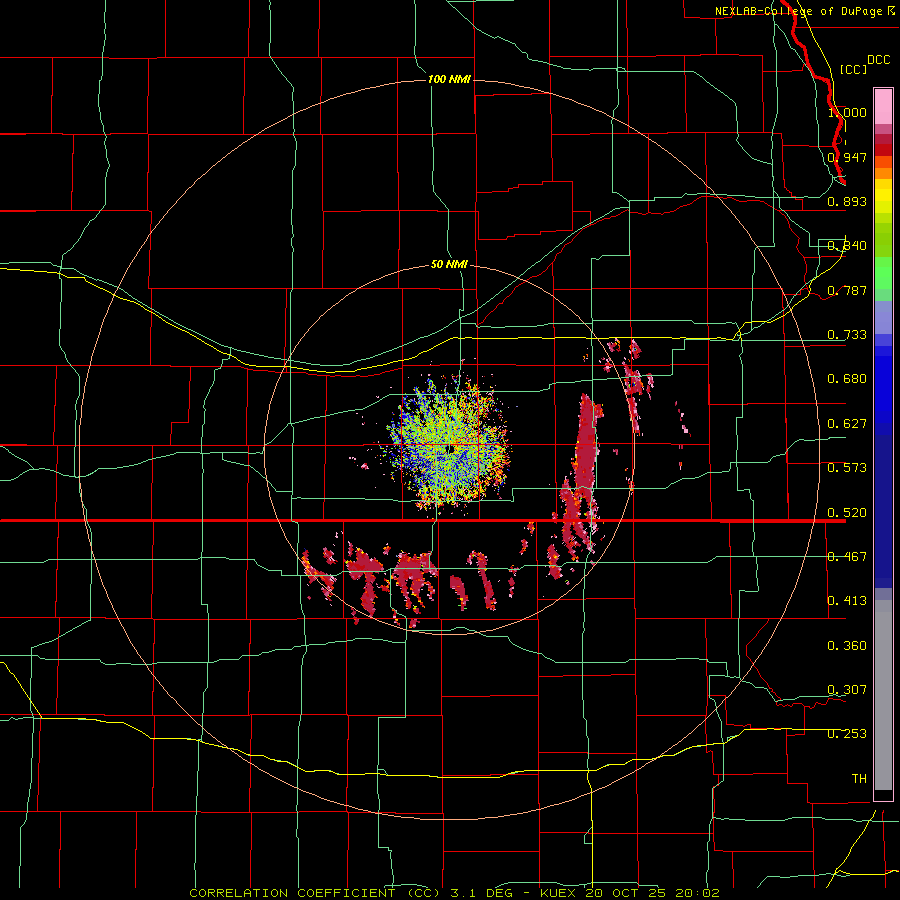The height and width of the screenshot is (900, 900).
Task: Click the KUEX radar site identifier
Action: tap(559, 893)
